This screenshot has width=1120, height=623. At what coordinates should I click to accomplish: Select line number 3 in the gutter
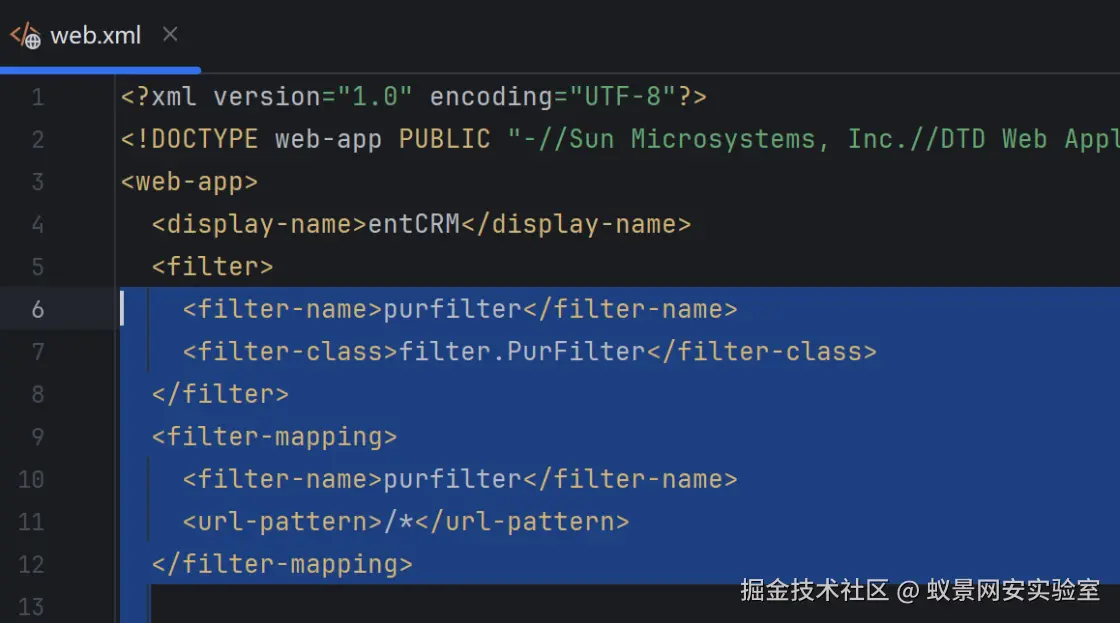coord(38,182)
